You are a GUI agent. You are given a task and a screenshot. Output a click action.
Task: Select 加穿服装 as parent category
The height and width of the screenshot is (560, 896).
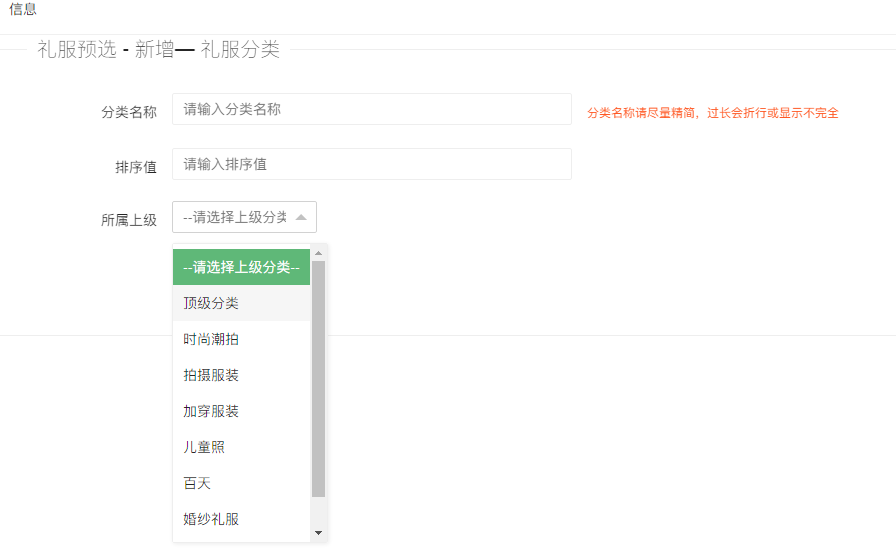click(241, 411)
